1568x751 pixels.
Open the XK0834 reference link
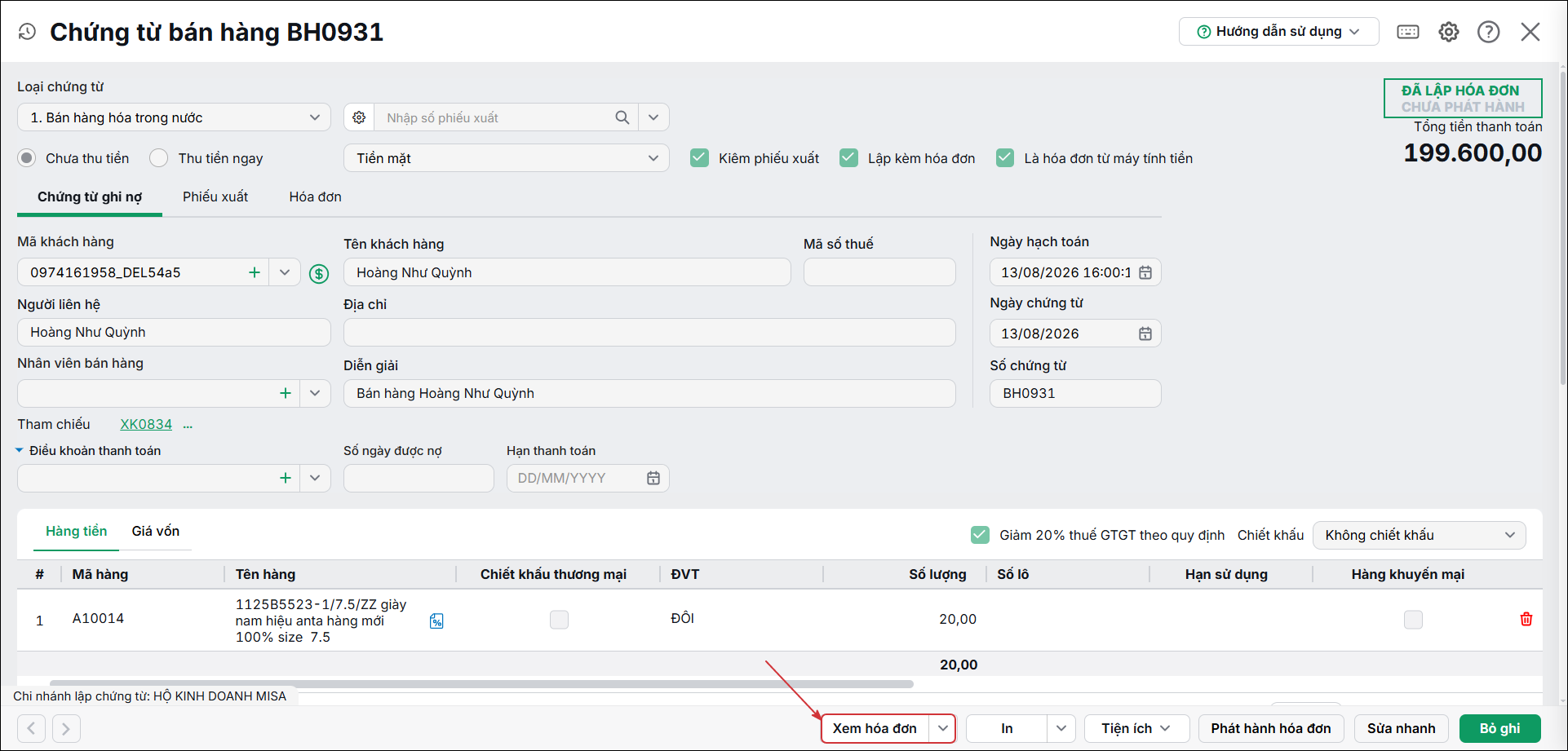pos(146,424)
